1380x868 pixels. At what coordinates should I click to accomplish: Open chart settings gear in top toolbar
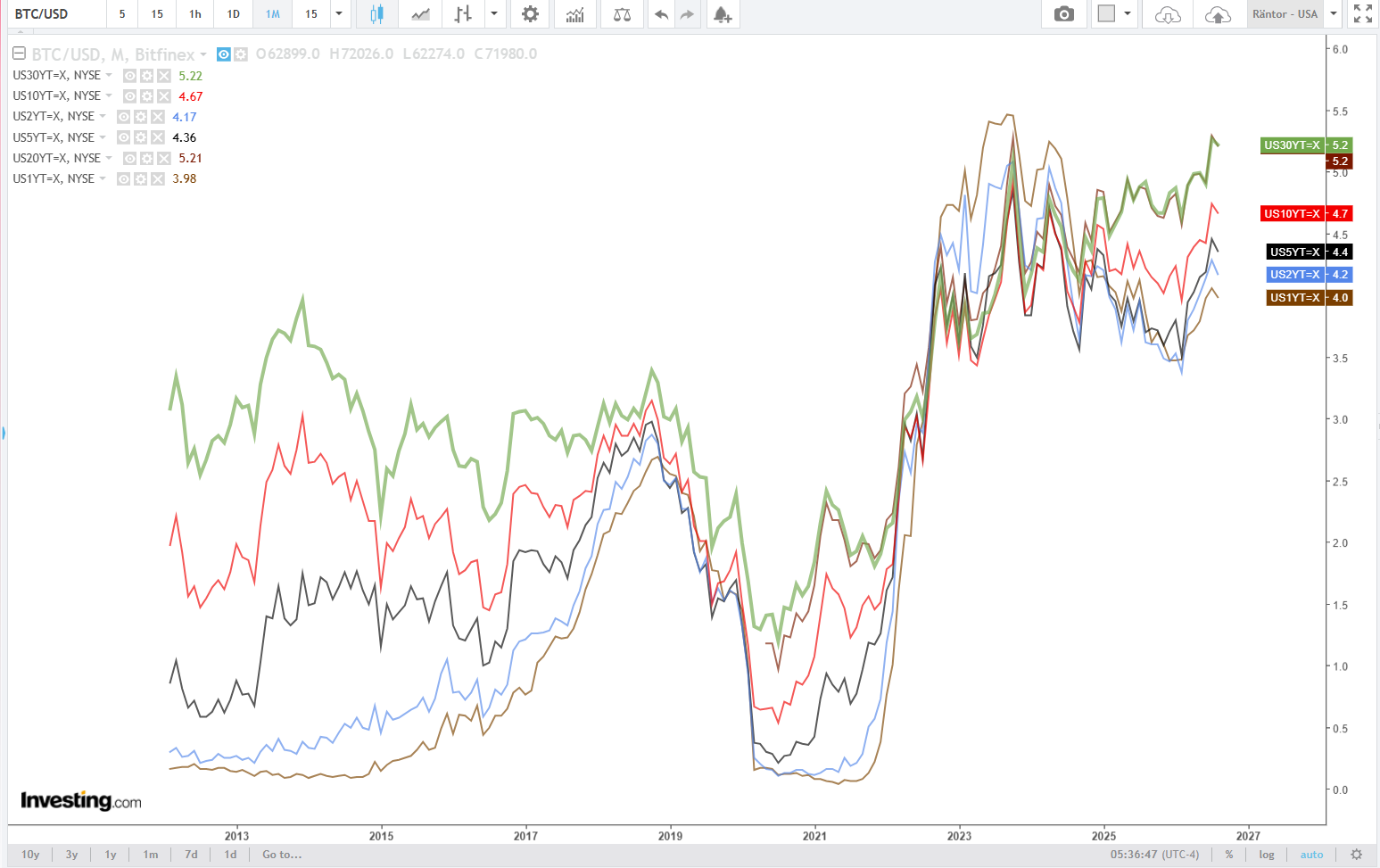530,14
